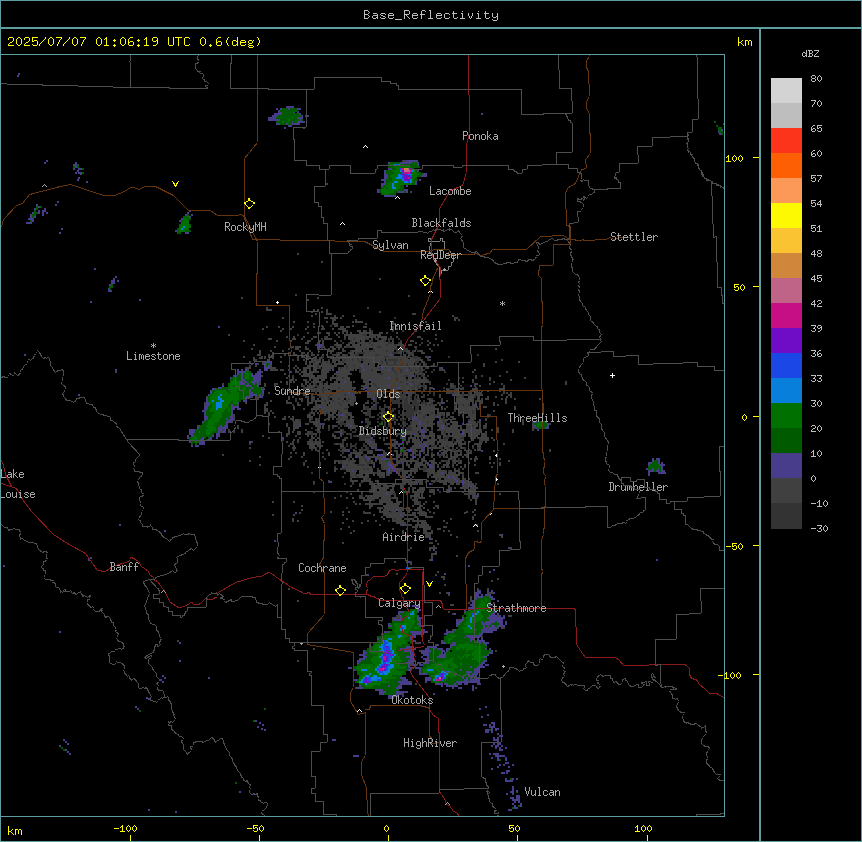
Task: Click the Limestone label
Action: [153, 356]
